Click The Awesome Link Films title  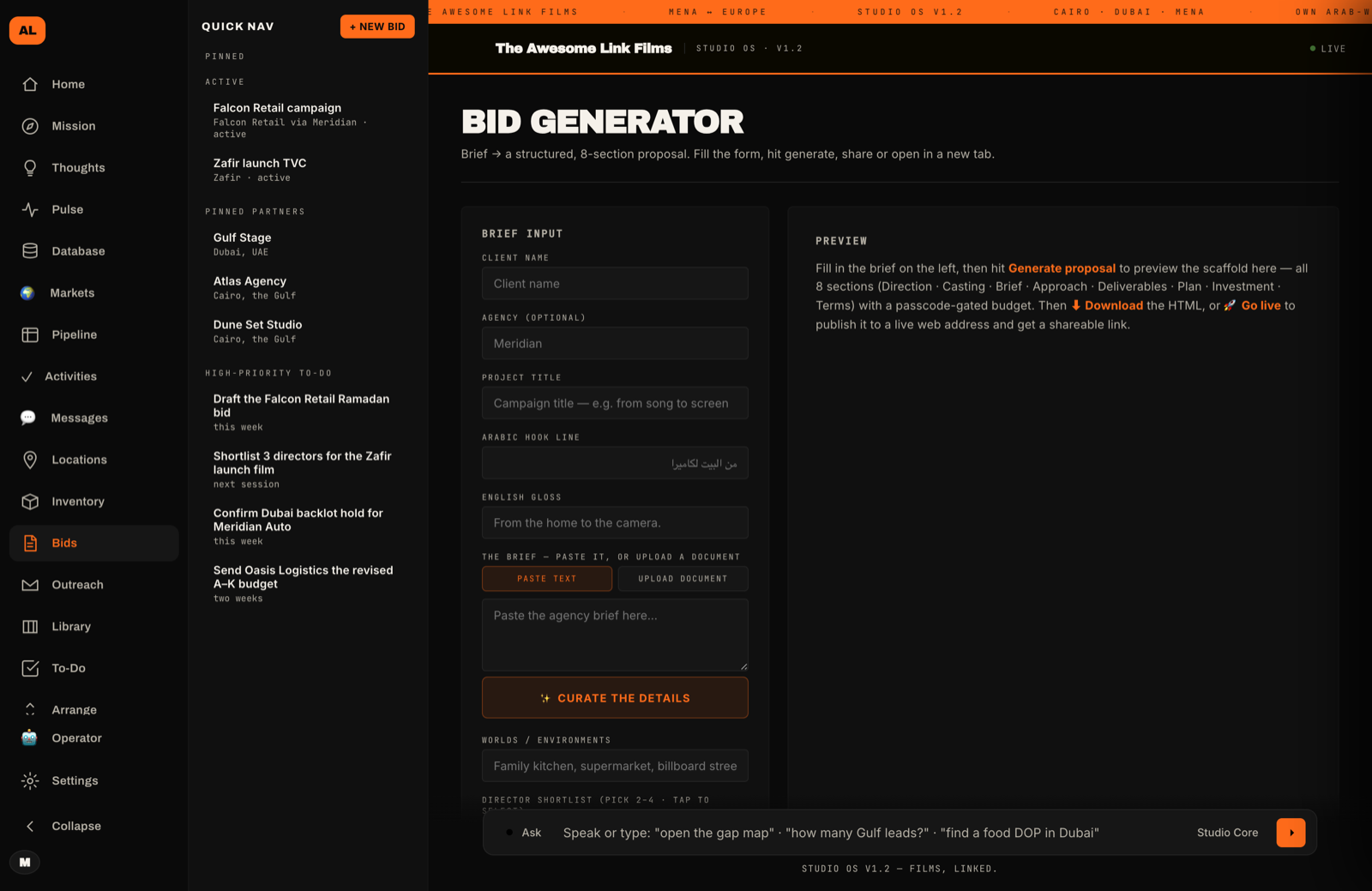pos(583,48)
